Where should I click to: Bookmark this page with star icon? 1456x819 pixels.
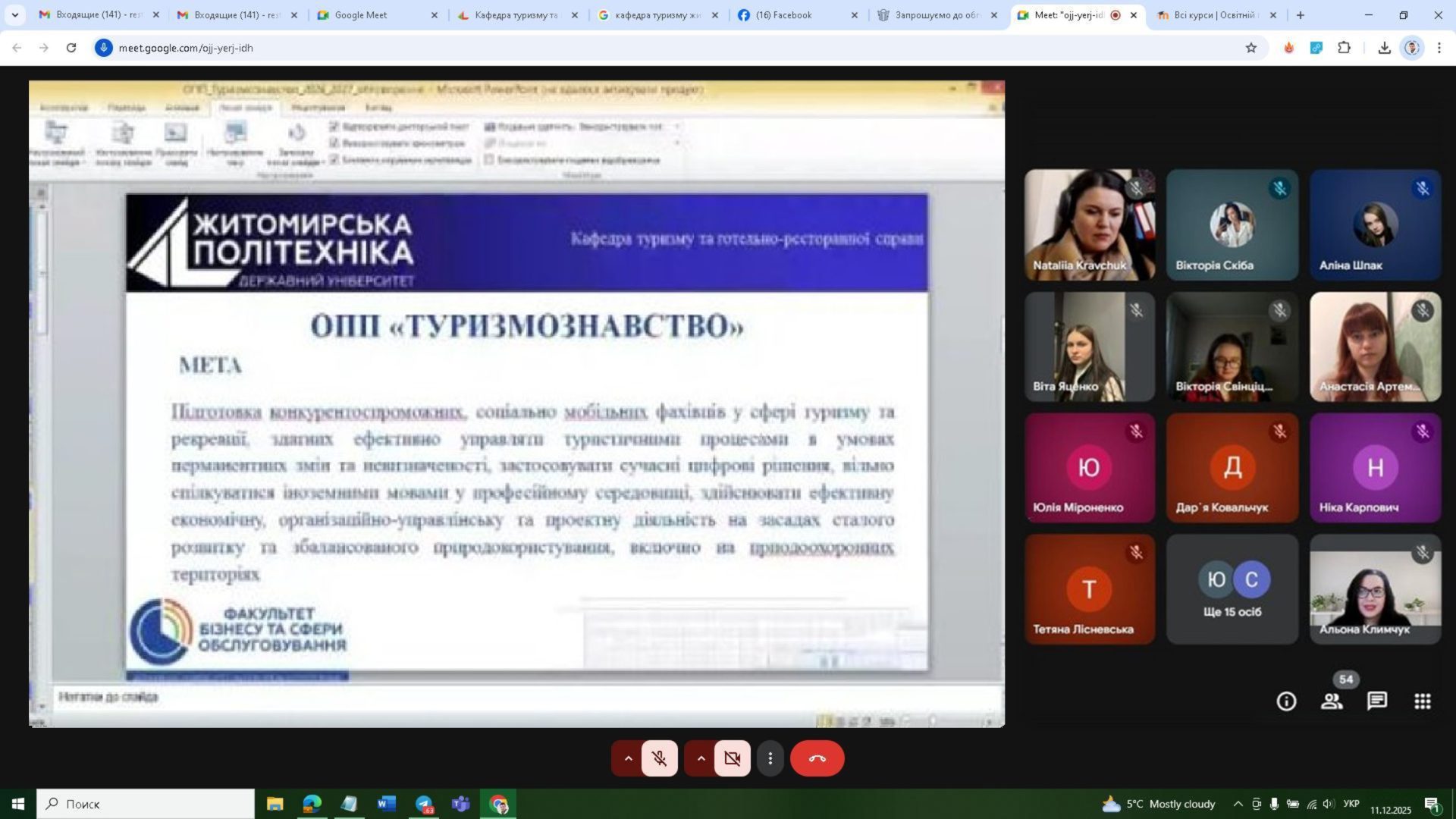point(1251,48)
